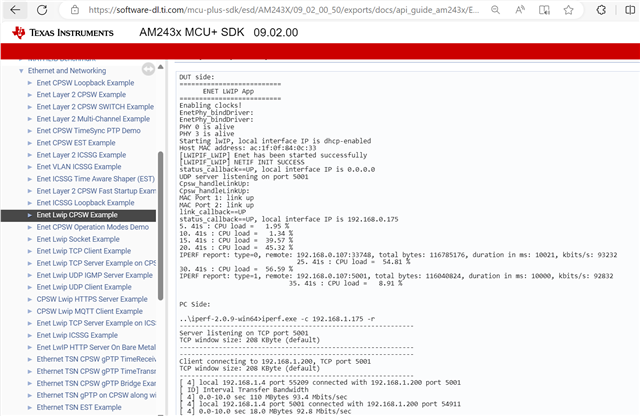
Task: Expand Enet CPSW EST Example arrow
Action: coord(30,143)
